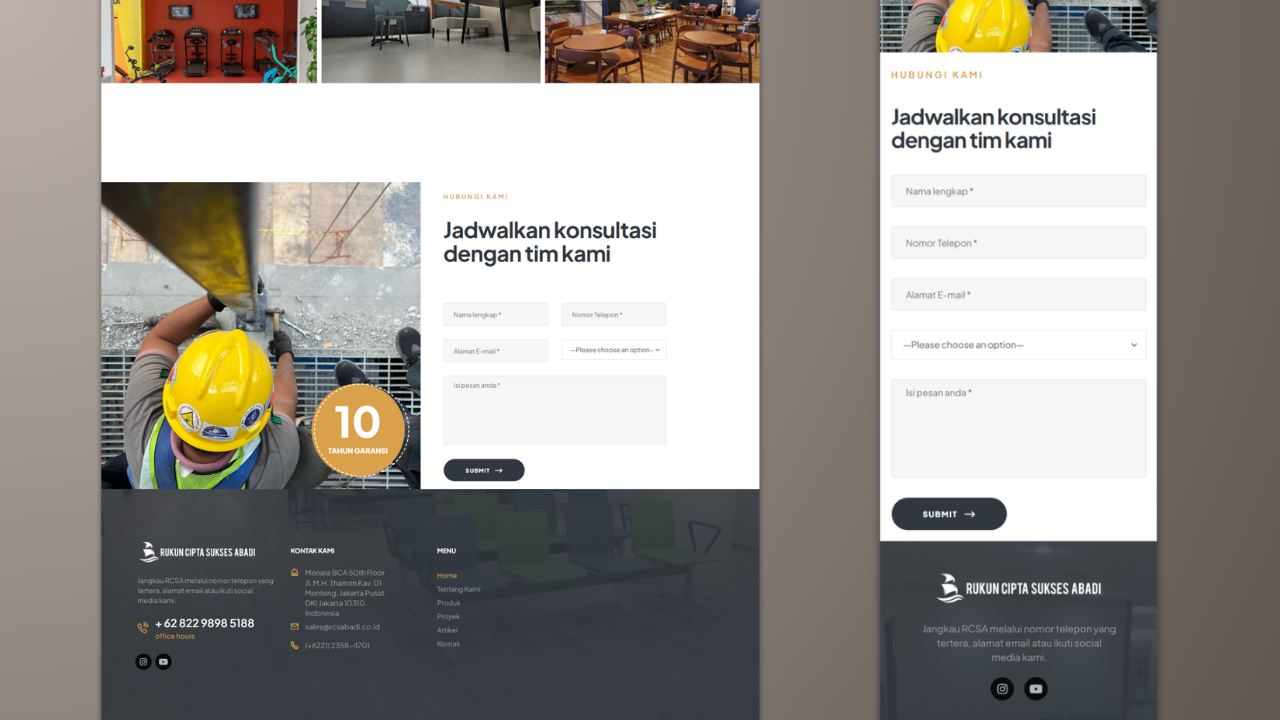Click the phone call icon beside +62 822 number

click(x=143, y=628)
